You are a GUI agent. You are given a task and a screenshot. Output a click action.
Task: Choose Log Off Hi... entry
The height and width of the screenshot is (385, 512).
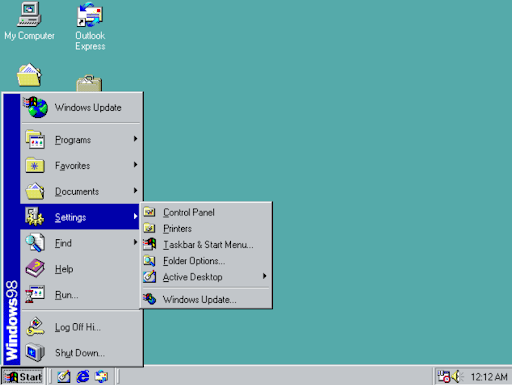[x=80, y=327]
